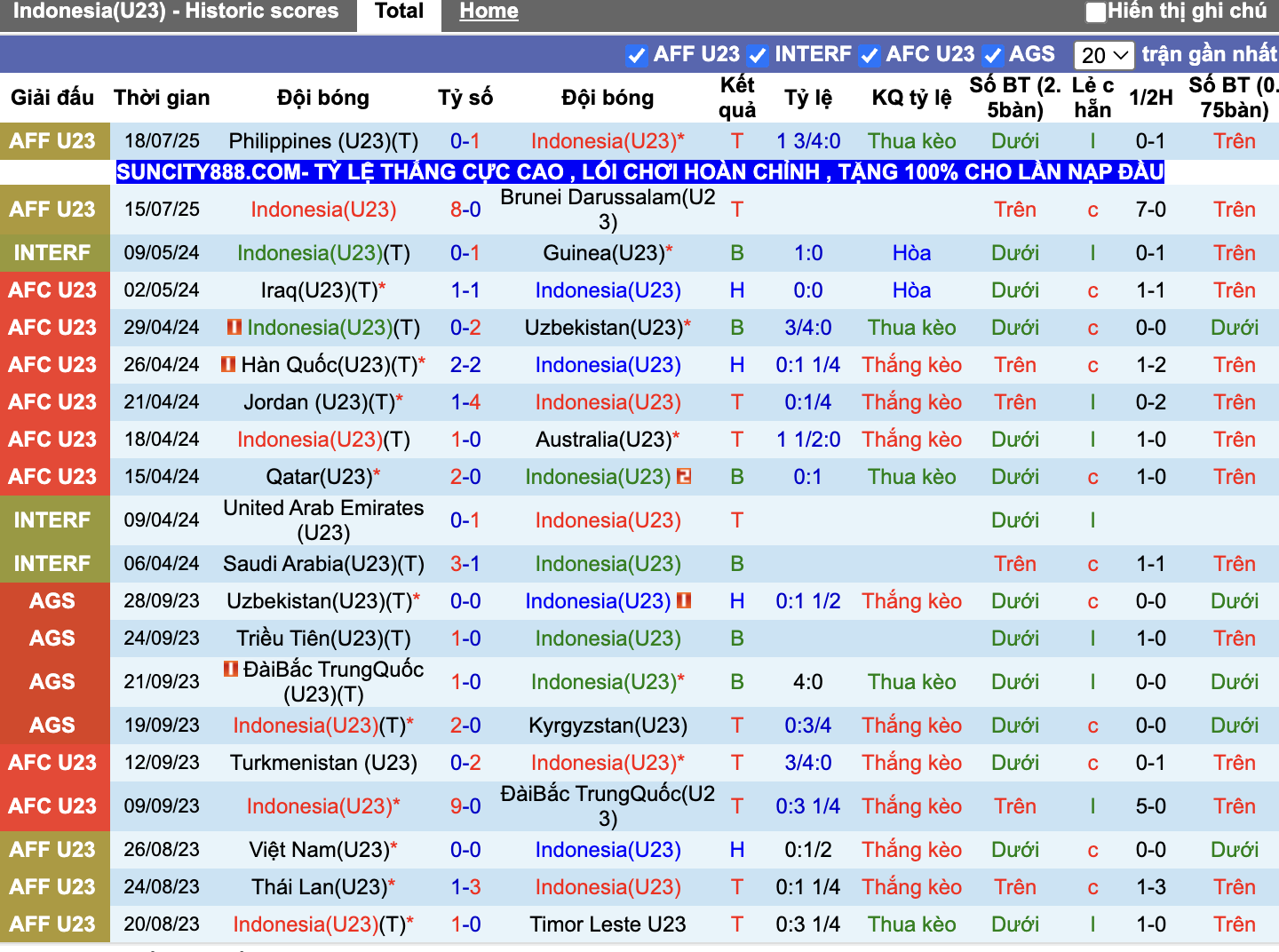The width and height of the screenshot is (1279, 952).
Task: Open Brunei Darussalam(U23) team link
Action: [608, 210]
